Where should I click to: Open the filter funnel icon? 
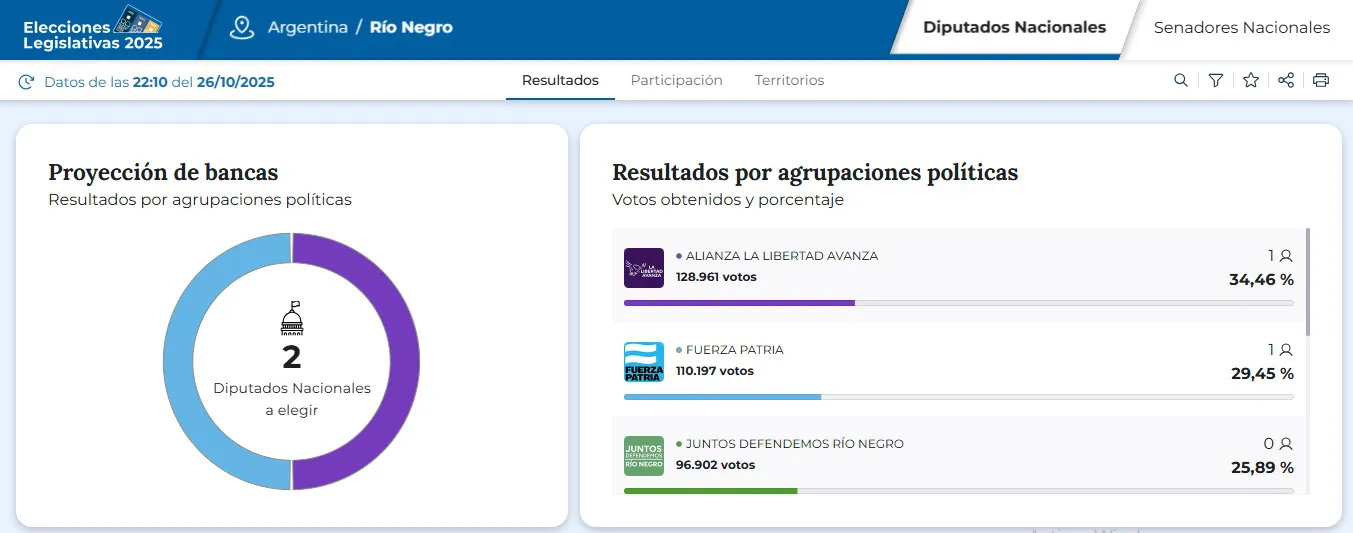[1216, 81]
